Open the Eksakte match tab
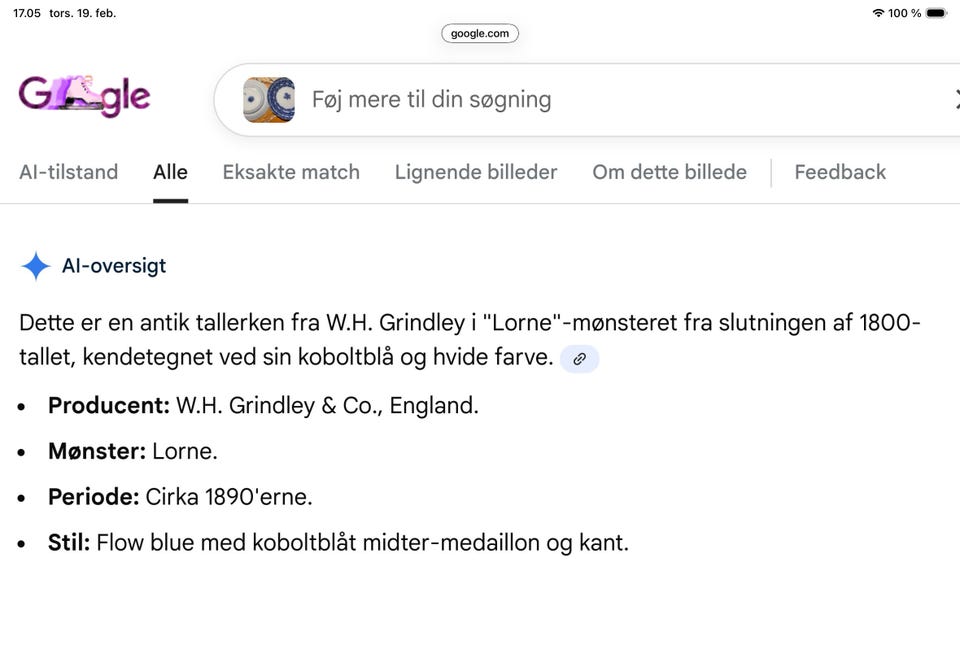The width and height of the screenshot is (960, 667). point(291,172)
